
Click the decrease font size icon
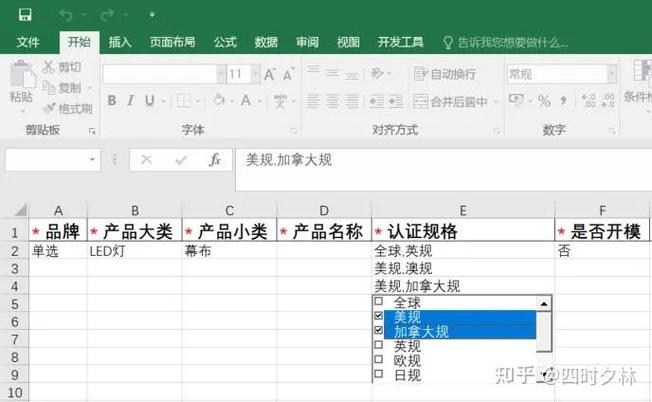pyautogui.click(x=288, y=74)
